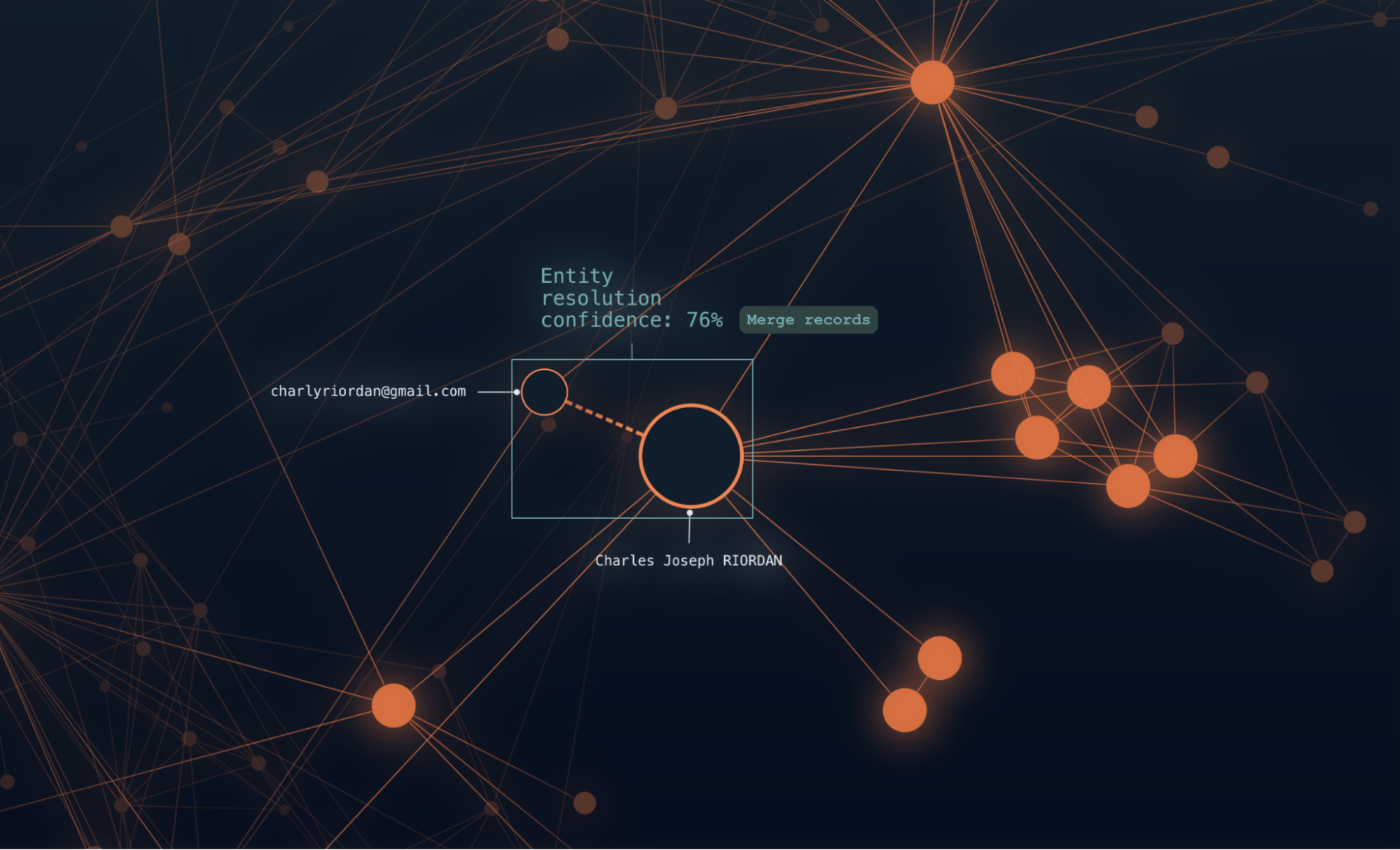The height and width of the screenshot is (850, 1400).
Task: Select the connector dot beside the email label
Action: click(516, 392)
